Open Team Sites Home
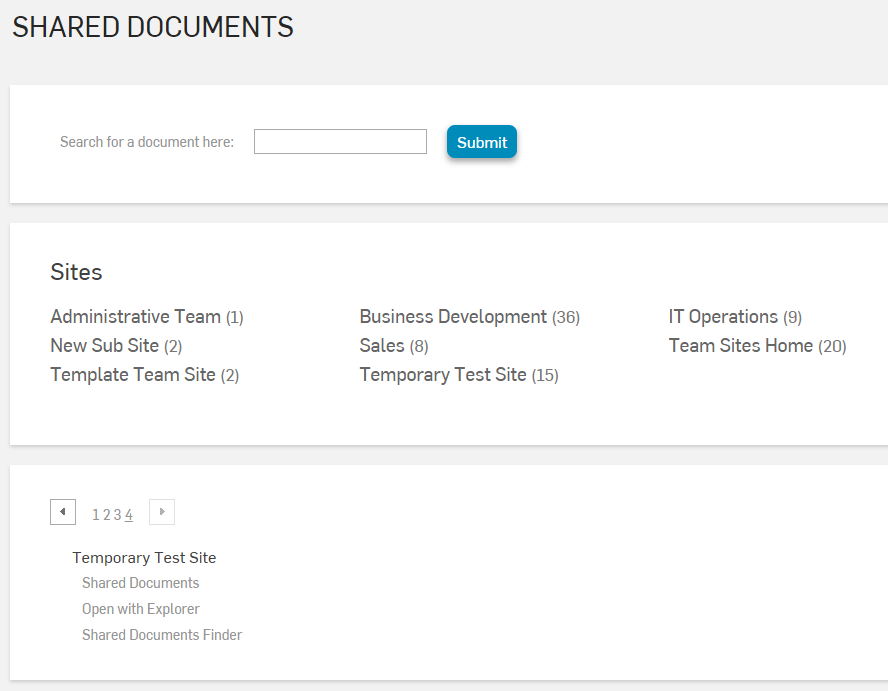This screenshot has width=888, height=691. (740, 345)
